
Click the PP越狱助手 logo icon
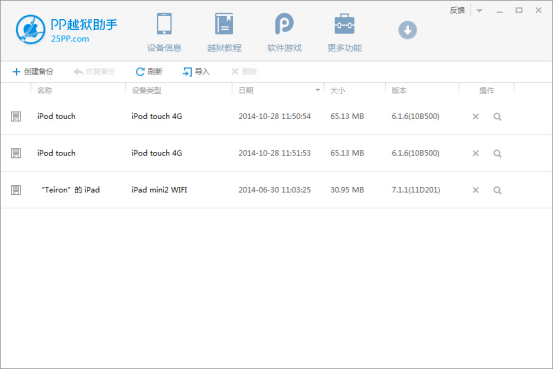(x=30, y=29)
